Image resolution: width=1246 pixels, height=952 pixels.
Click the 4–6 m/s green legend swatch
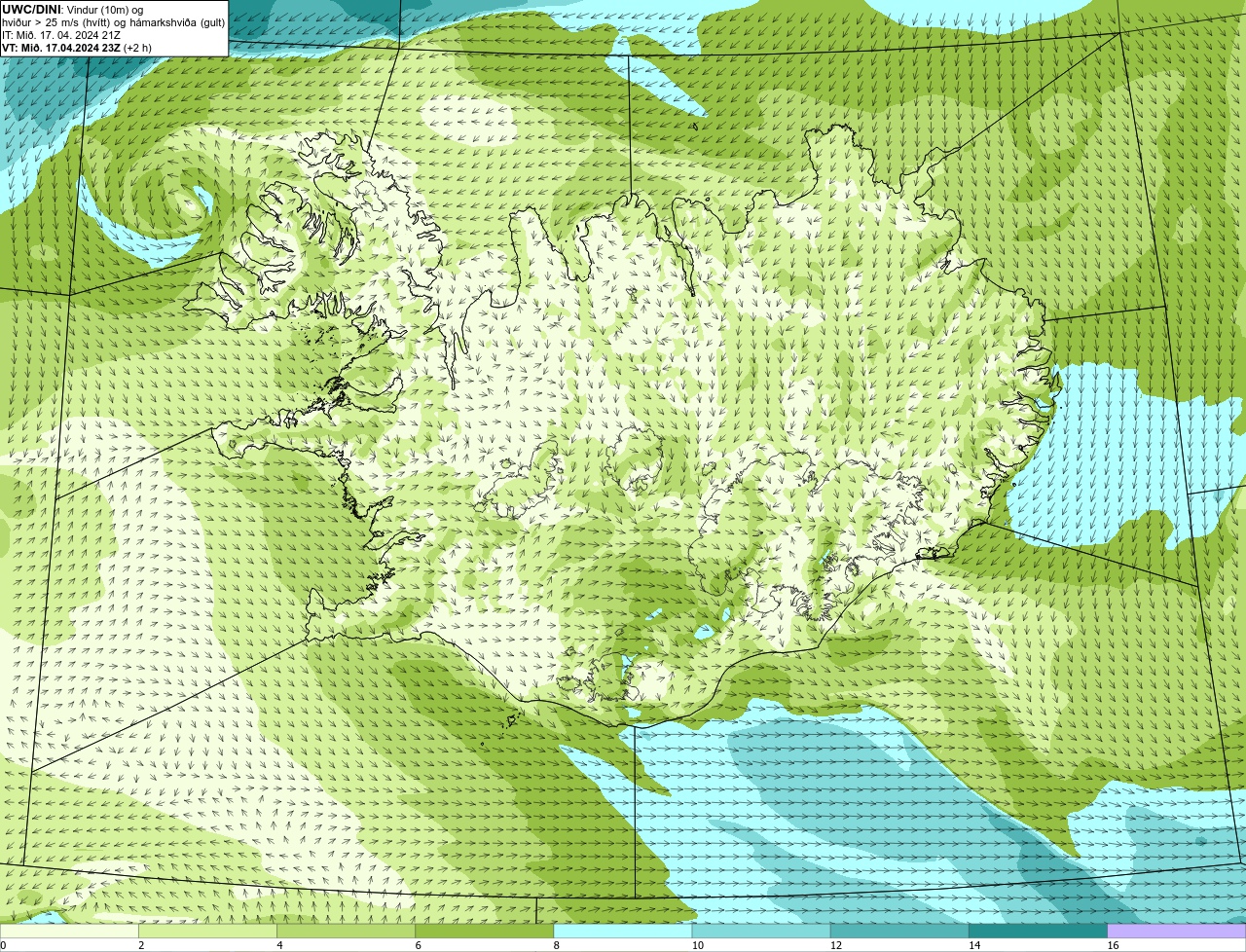pos(346,931)
